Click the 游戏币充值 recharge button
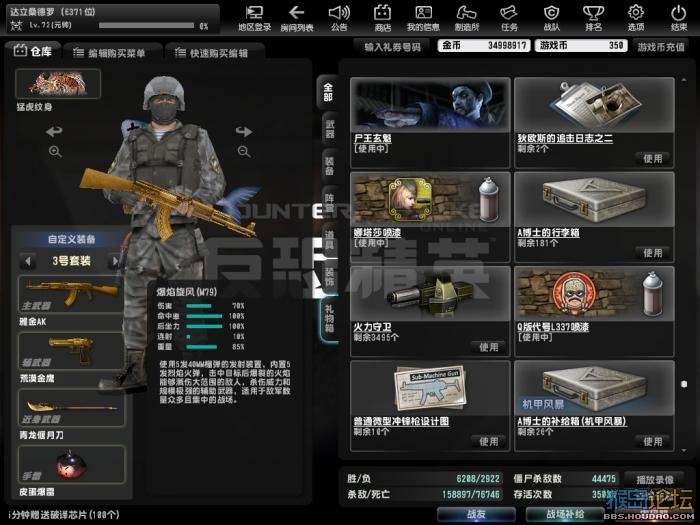Screen dimensions: 700x525 tap(661, 46)
